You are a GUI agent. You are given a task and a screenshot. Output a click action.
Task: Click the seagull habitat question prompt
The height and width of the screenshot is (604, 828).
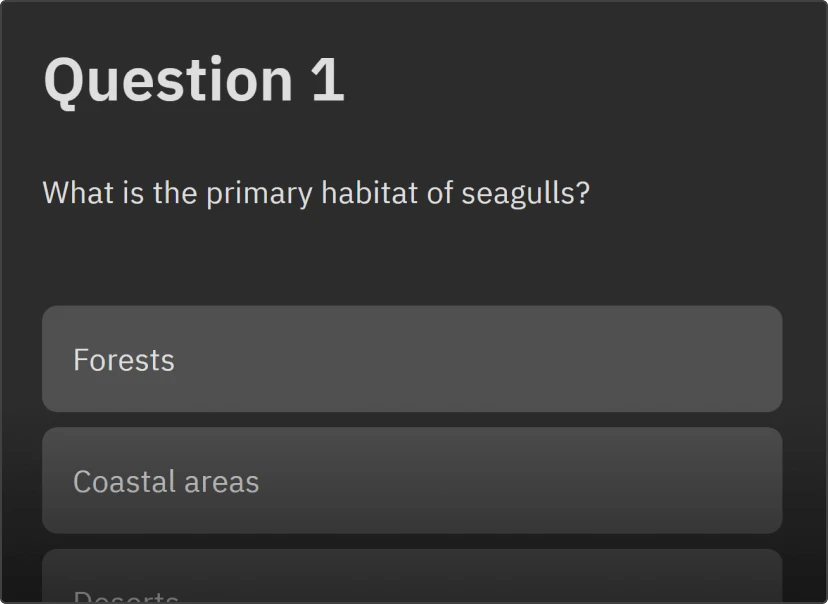(x=315, y=193)
